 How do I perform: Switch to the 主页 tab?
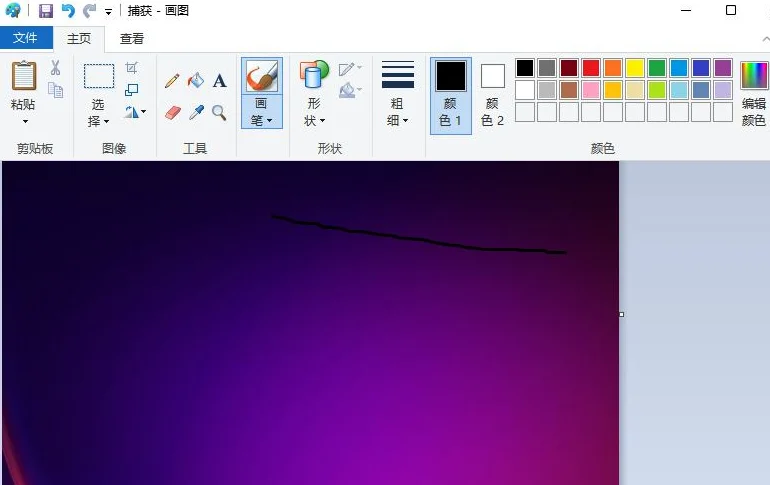[79, 38]
